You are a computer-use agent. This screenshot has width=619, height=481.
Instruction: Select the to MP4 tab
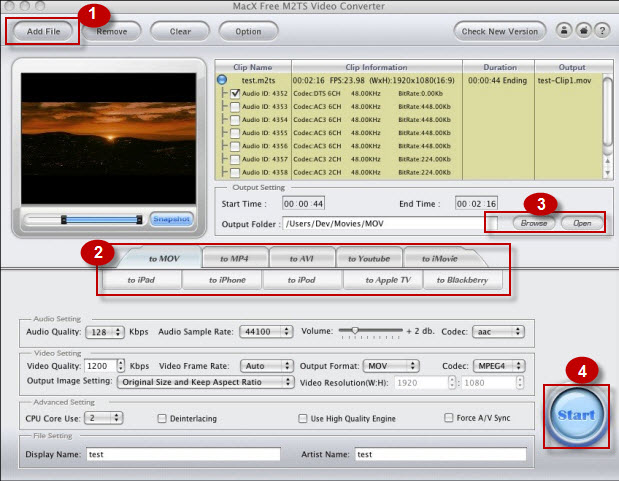pos(234,259)
